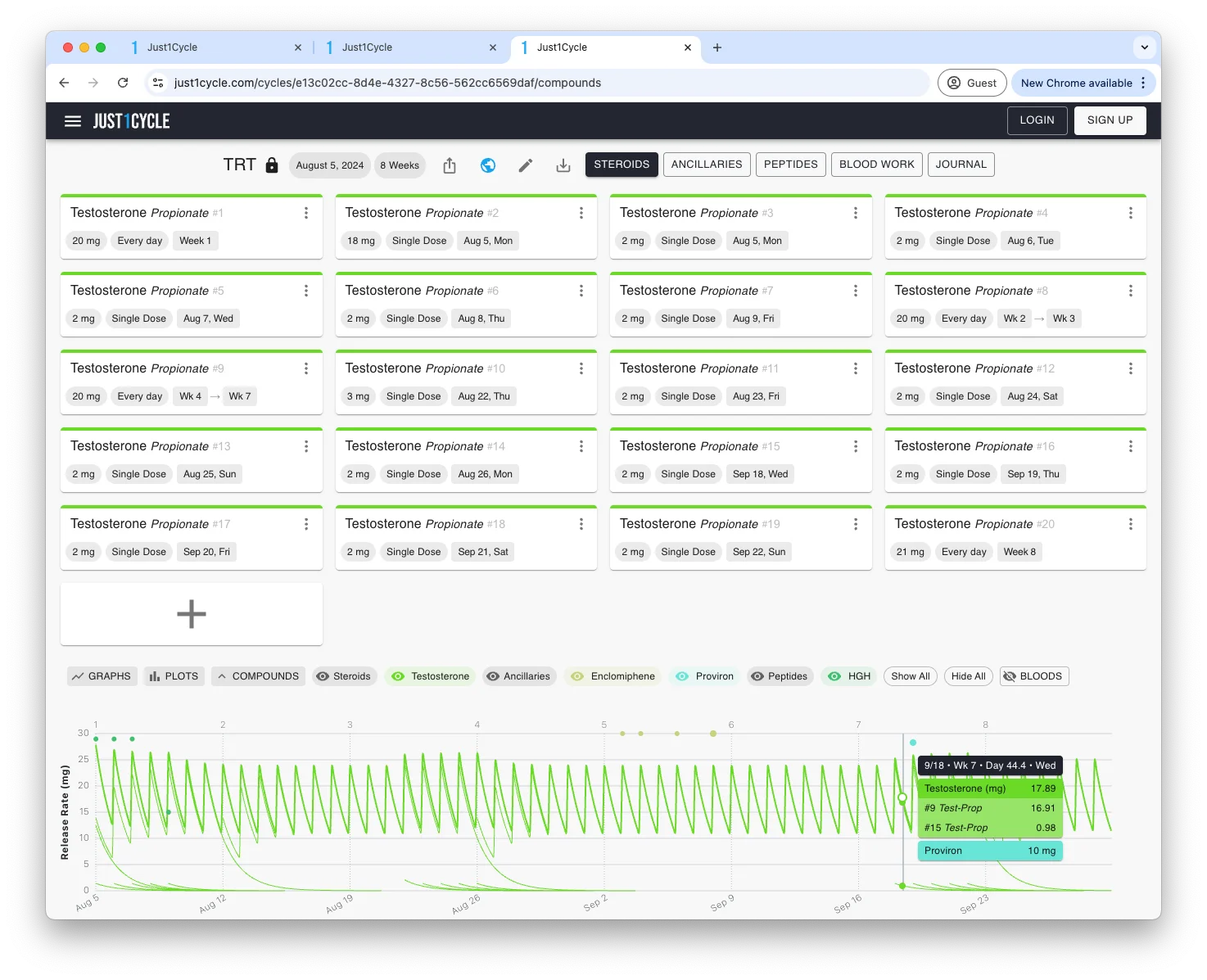Open options menu for Testosterone Propionate #4
Viewport: 1207px width, 980px height.
pyautogui.click(x=1131, y=213)
